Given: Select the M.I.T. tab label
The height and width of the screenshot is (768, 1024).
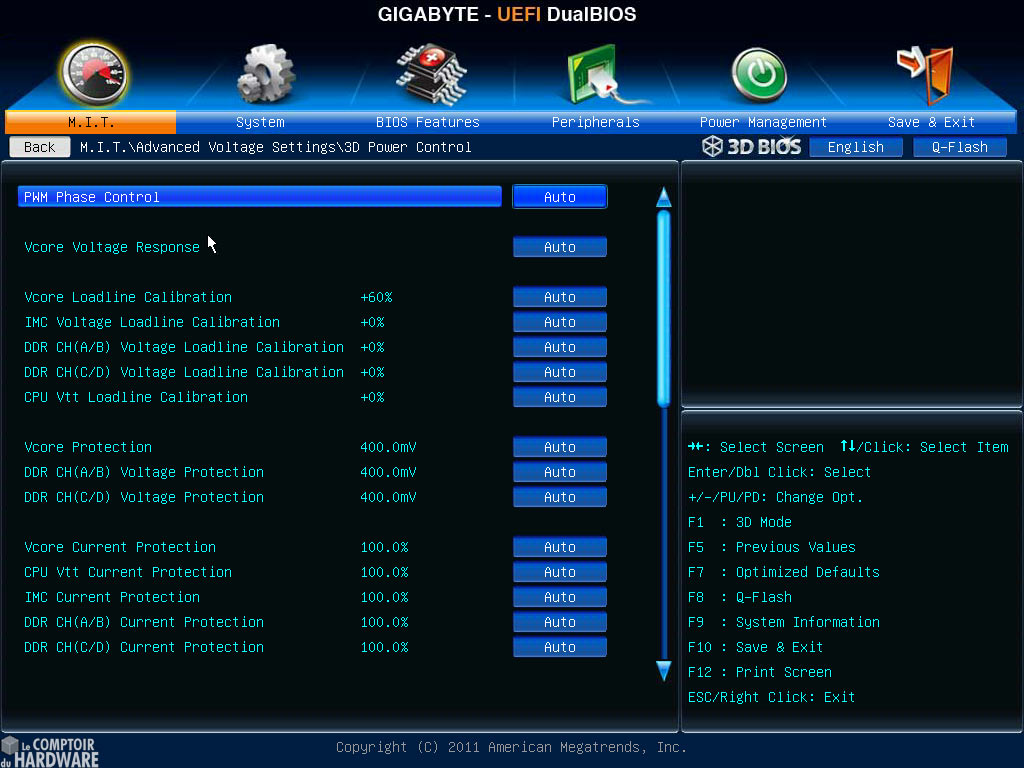Looking at the screenshot, I should (90, 121).
